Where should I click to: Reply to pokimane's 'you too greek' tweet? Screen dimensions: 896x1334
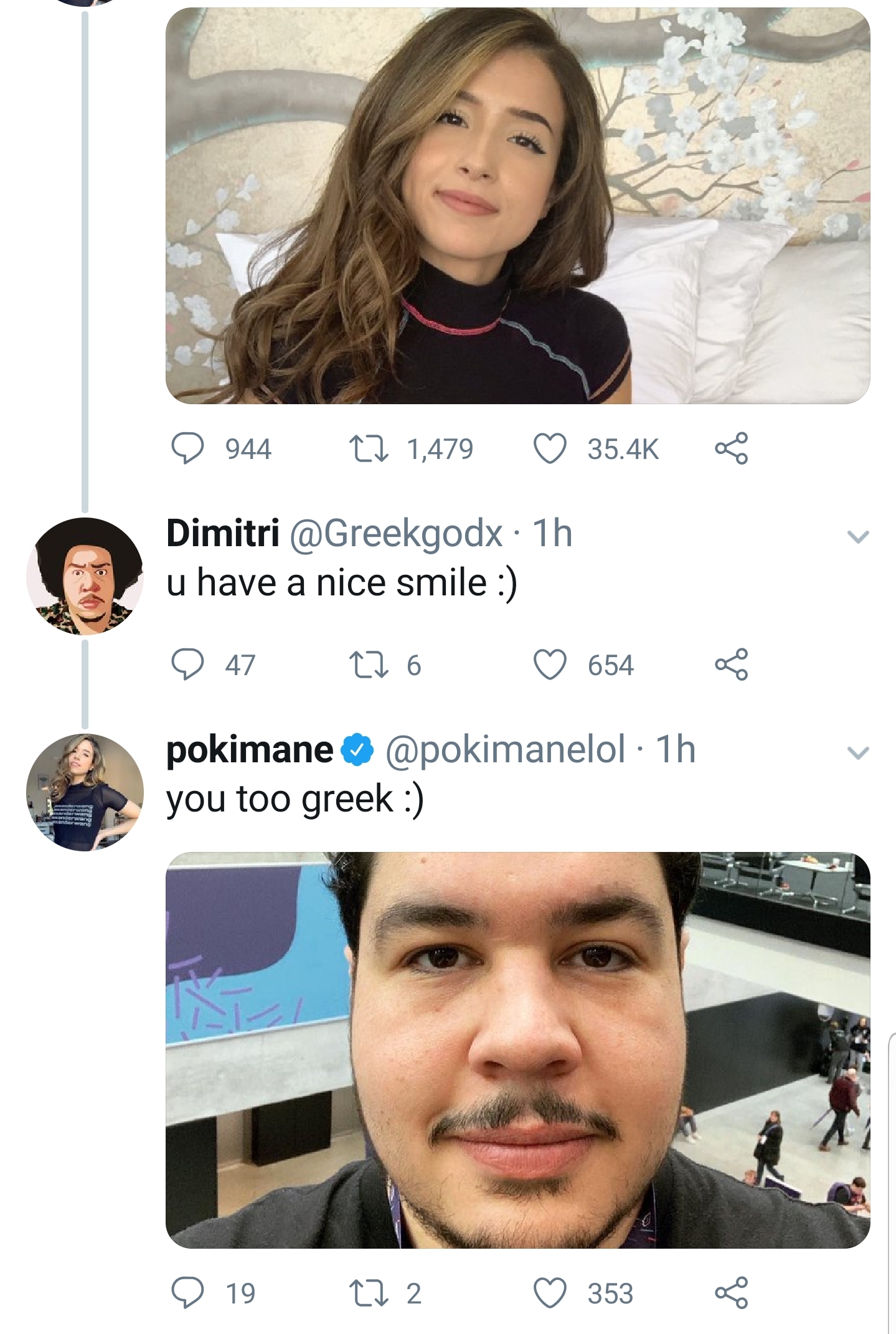click(x=187, y=1293)
